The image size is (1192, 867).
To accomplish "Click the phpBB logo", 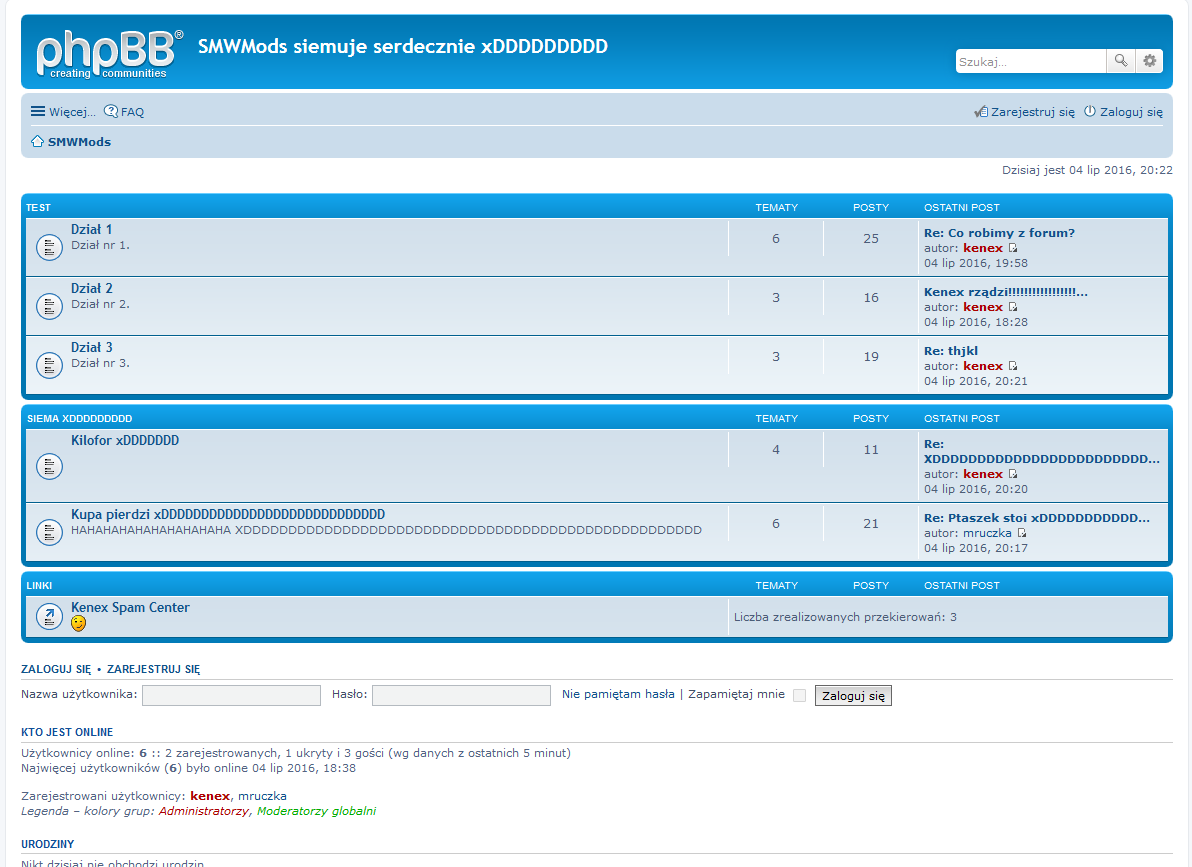I will pyautogui.click(x=110, y=53).
